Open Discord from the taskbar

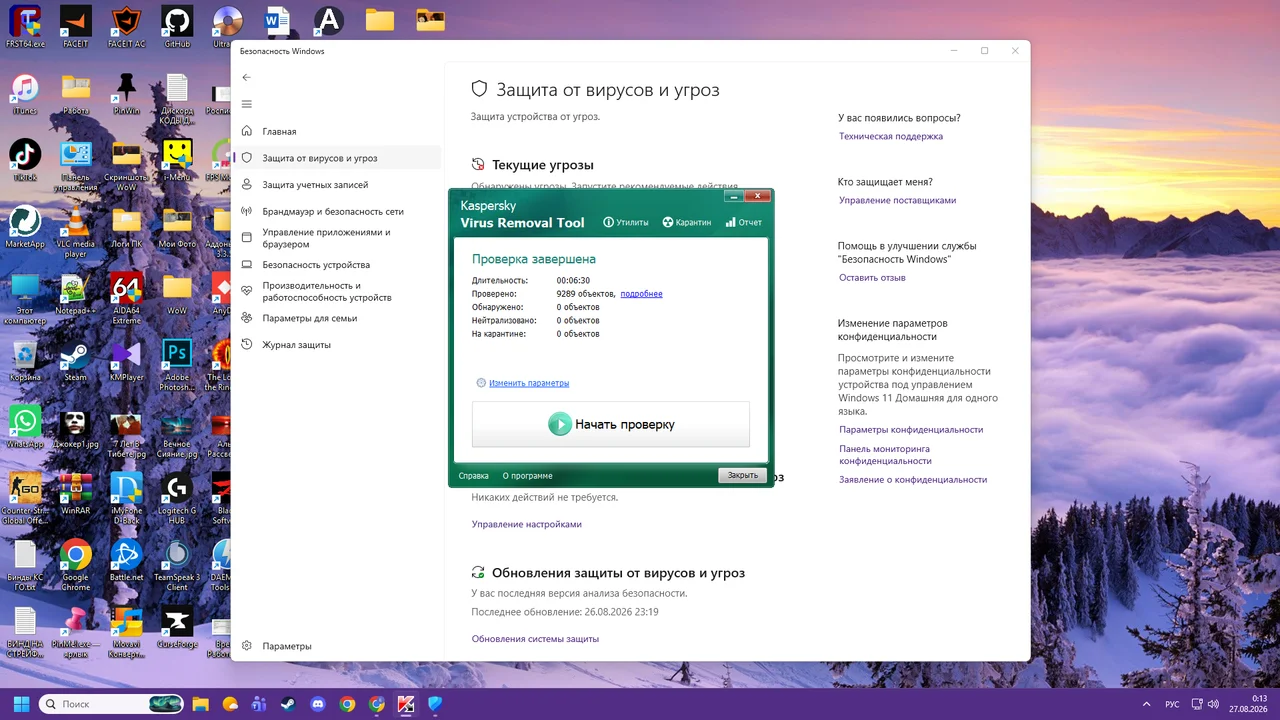pos(318,704)
